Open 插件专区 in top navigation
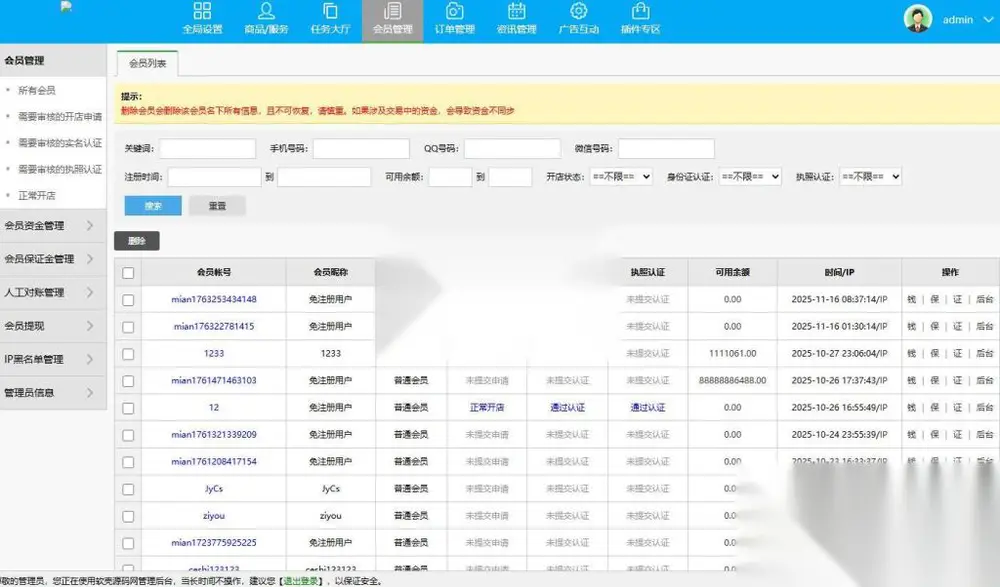The width and height of the screenshot is (1000, 587). point(640,19)
